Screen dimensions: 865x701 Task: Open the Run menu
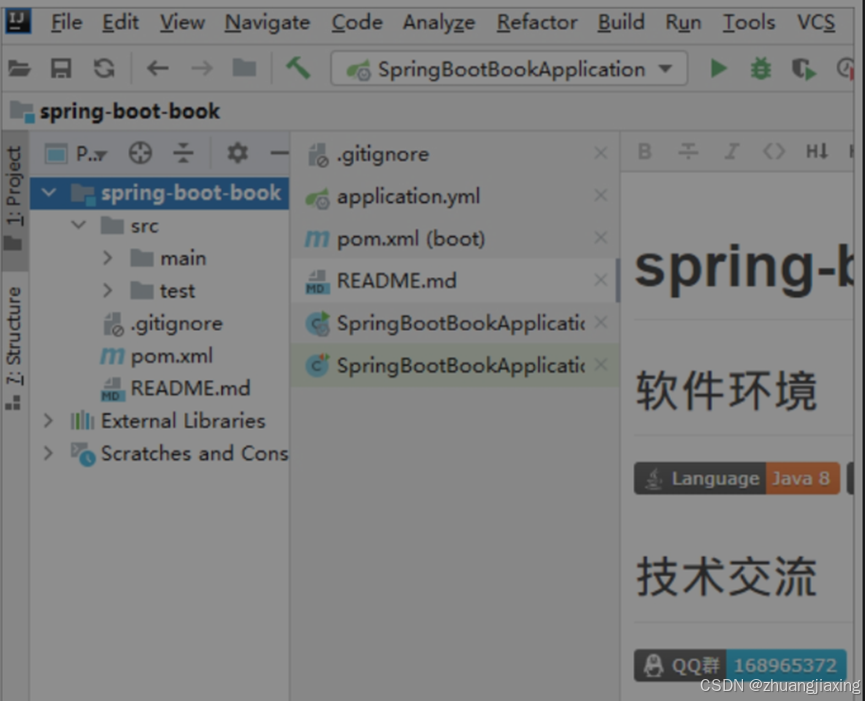pyautogui.click(x=684, y=23)
